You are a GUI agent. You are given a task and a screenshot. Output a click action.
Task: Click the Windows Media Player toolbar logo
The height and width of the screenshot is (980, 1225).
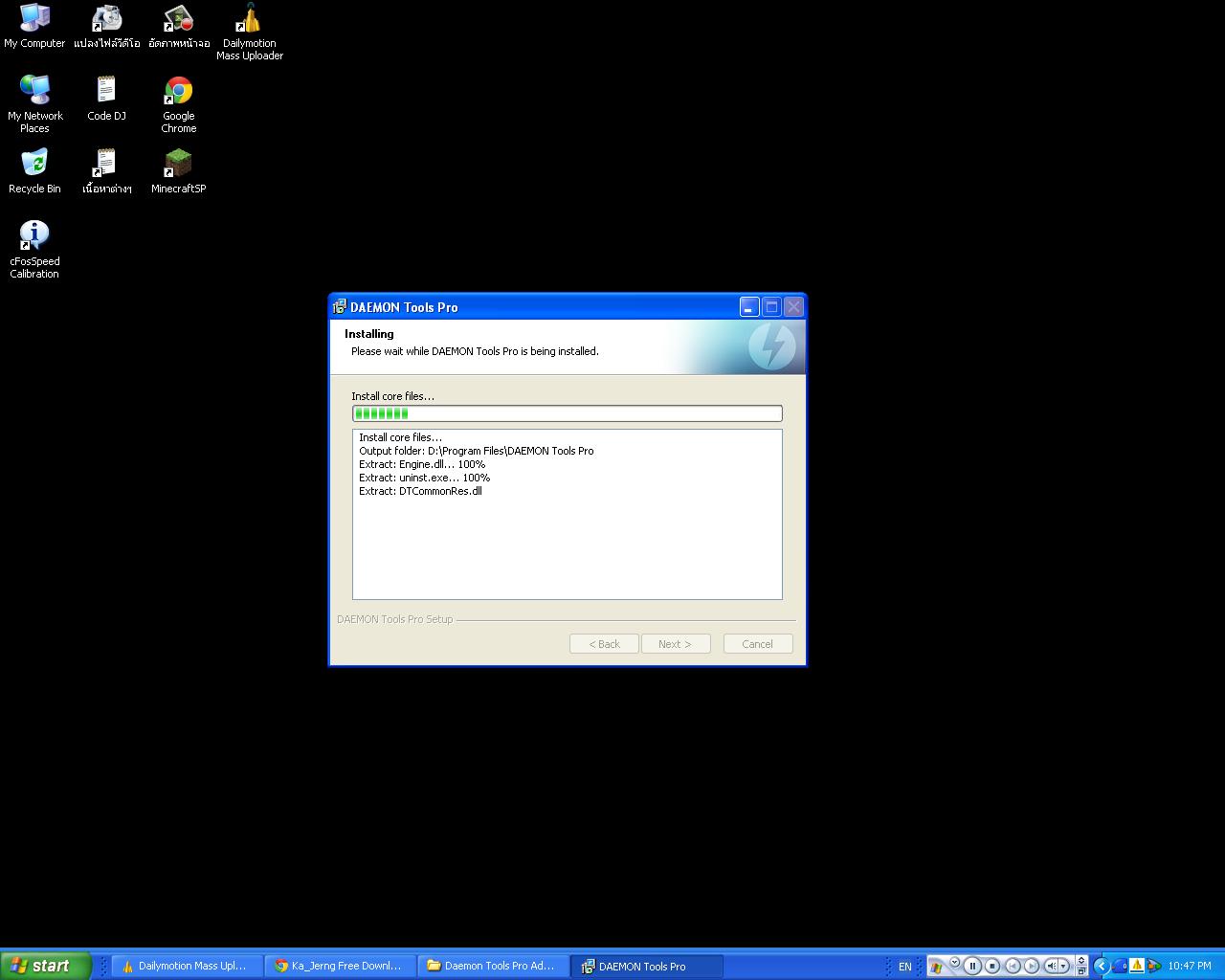coord(936,967)
